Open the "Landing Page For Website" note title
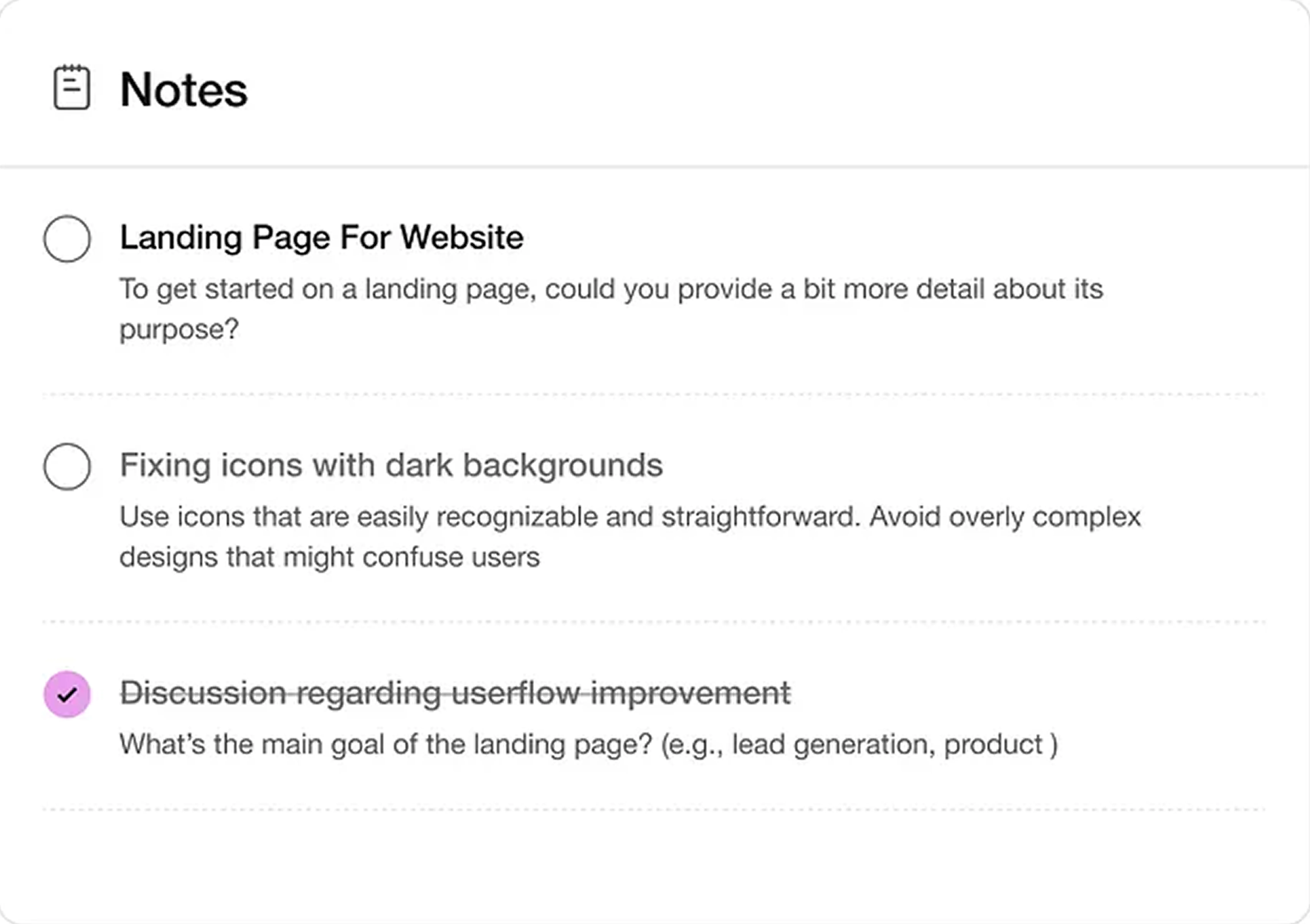This screenshot has width=1310, height=924. (321, 237)
